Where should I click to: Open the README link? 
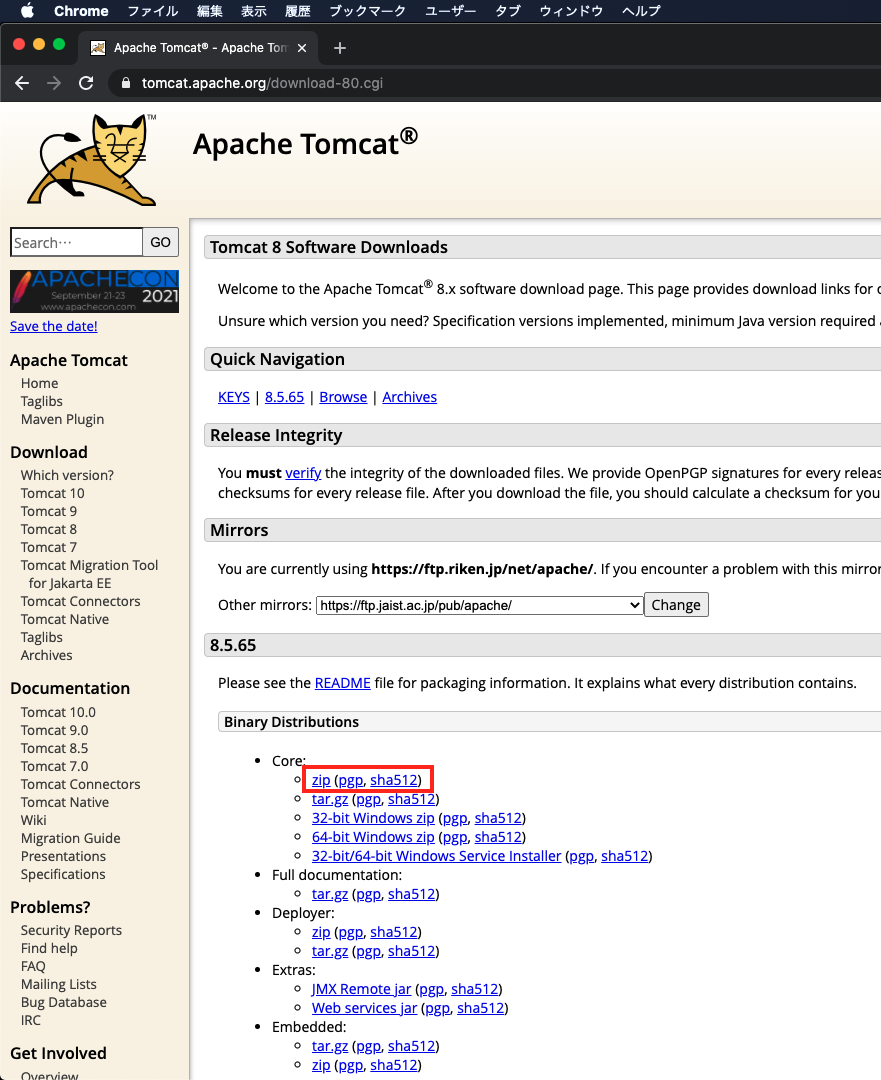pos(342,683)
